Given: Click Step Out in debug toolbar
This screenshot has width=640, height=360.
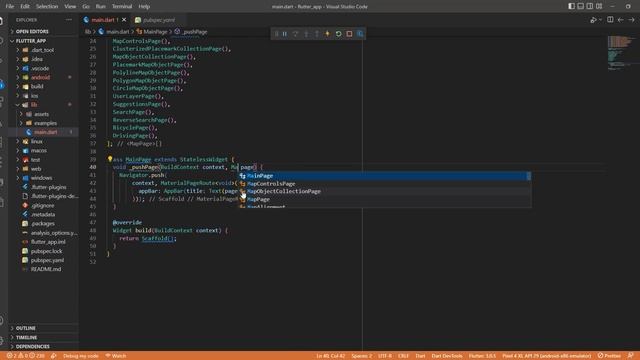Looking at the screenshot, I should pos(317,34).
